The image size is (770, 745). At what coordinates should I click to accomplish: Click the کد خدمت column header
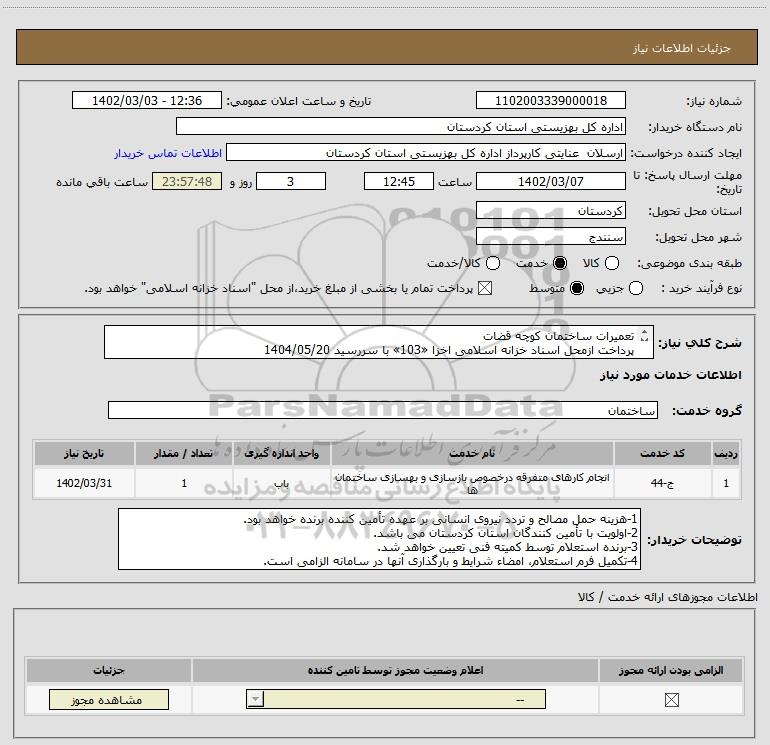point(662,453)
